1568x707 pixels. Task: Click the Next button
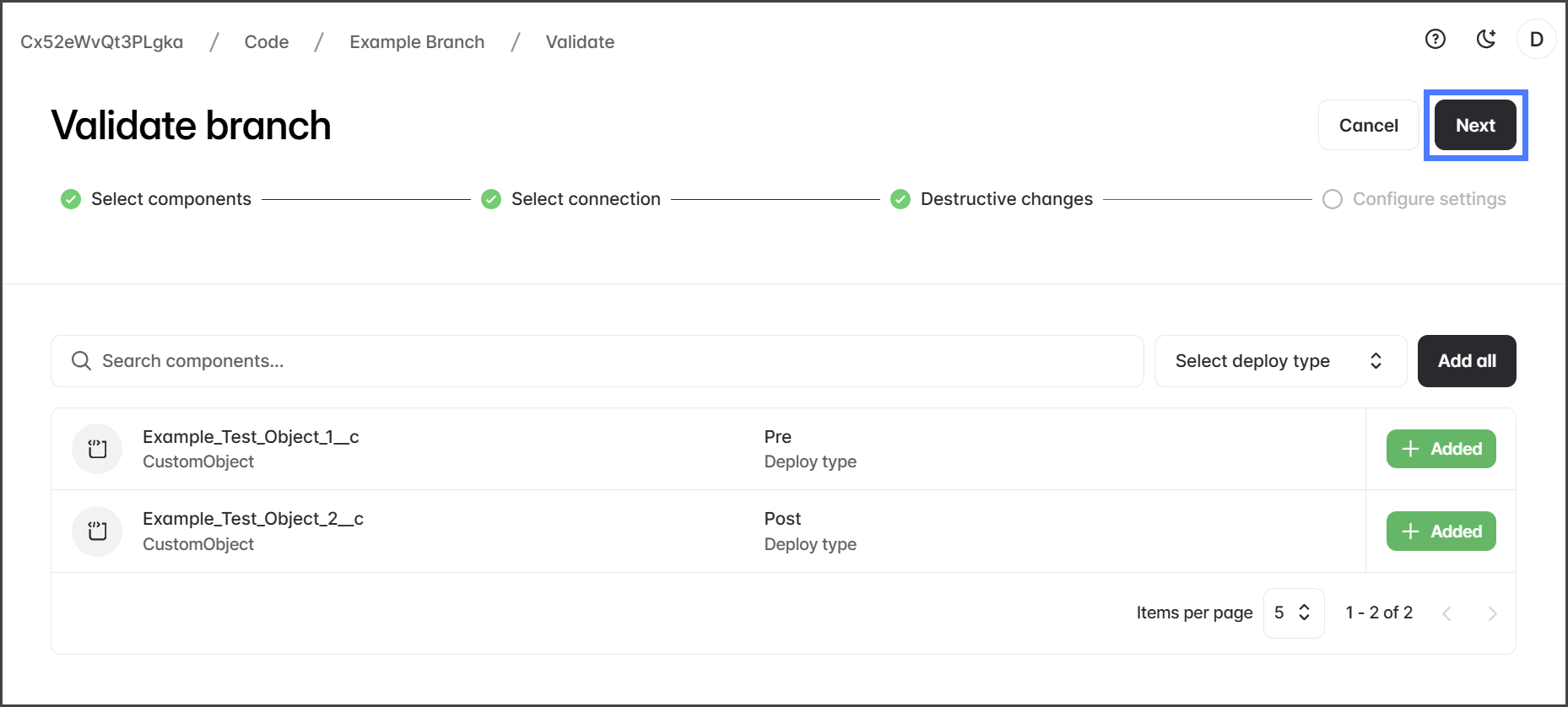pos(1474,125)
